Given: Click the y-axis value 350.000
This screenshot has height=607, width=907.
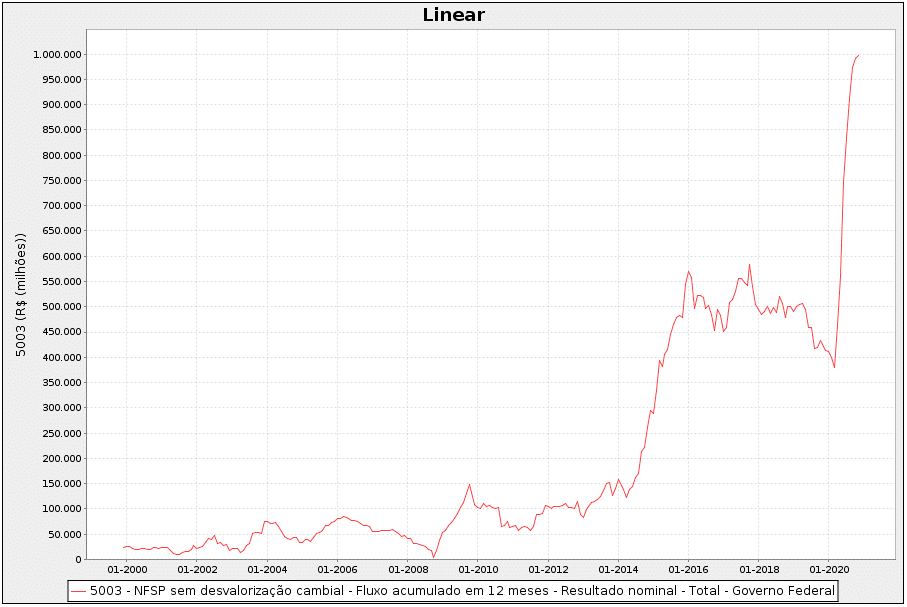Looking at the screenshot, I should (x=61, y=382).
